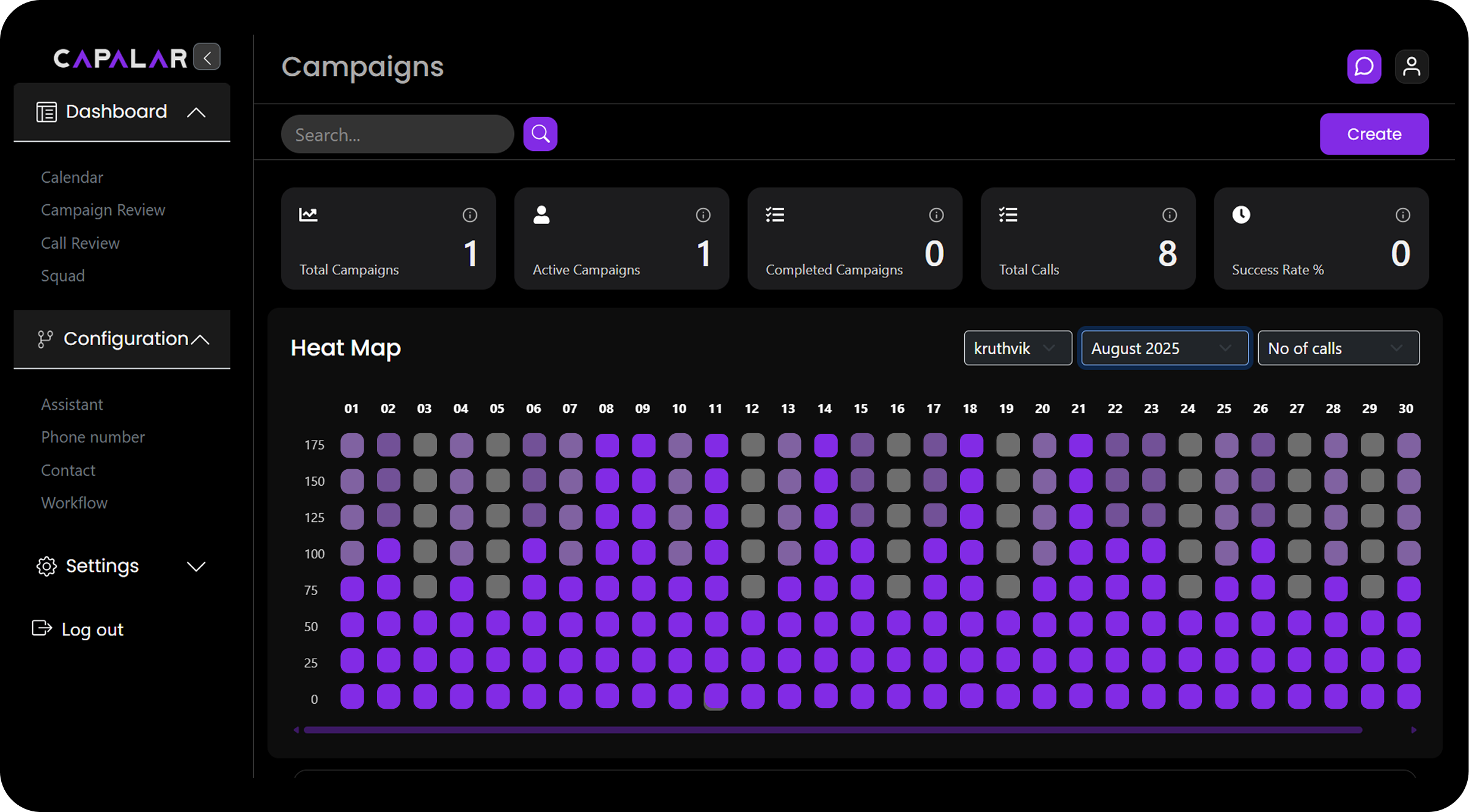
Task: Go to Campaign Review page
Action: [103, 210]
